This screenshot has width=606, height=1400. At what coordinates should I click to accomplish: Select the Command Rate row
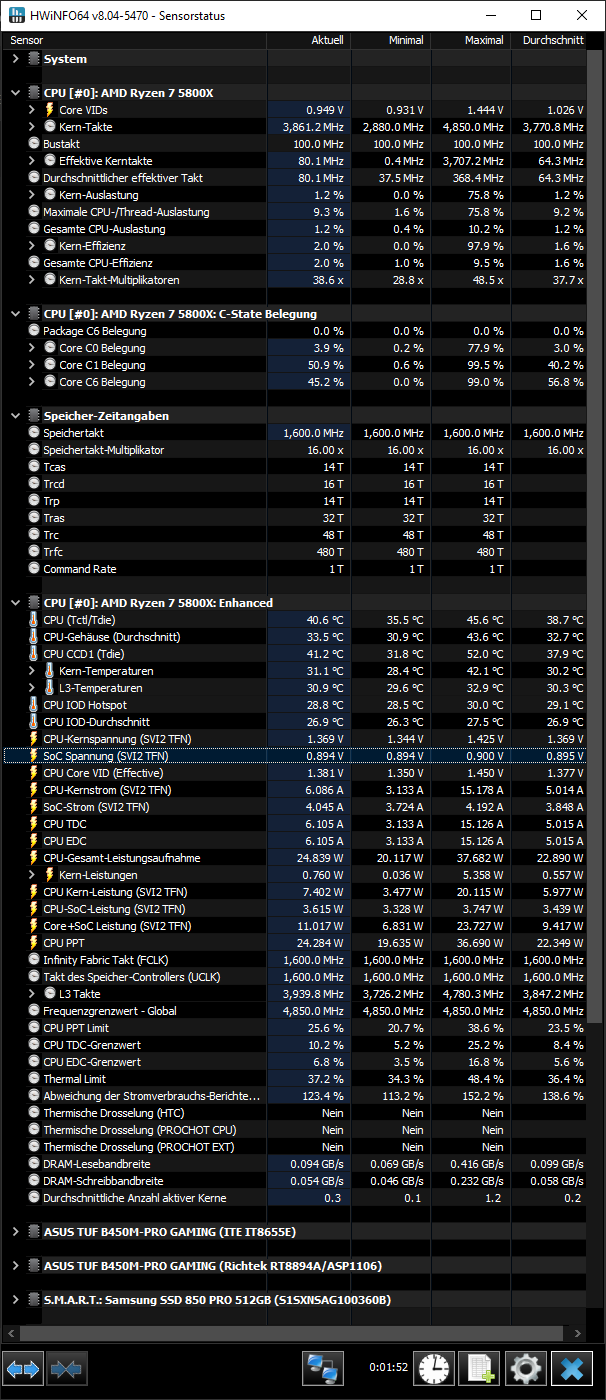[x=296, y=569]
